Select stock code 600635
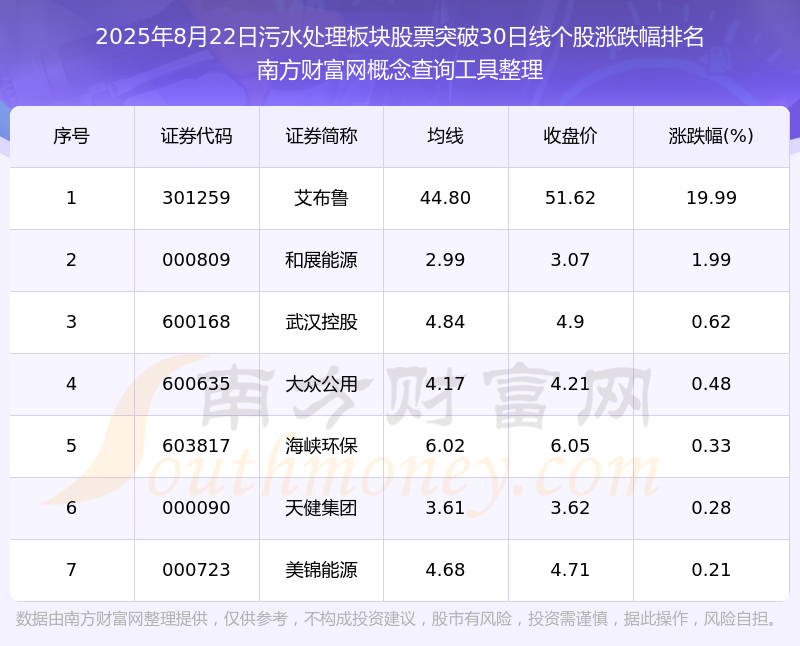The height and width of the screenshot is (646, 800). pyautogui.click(x=196, y=384)
